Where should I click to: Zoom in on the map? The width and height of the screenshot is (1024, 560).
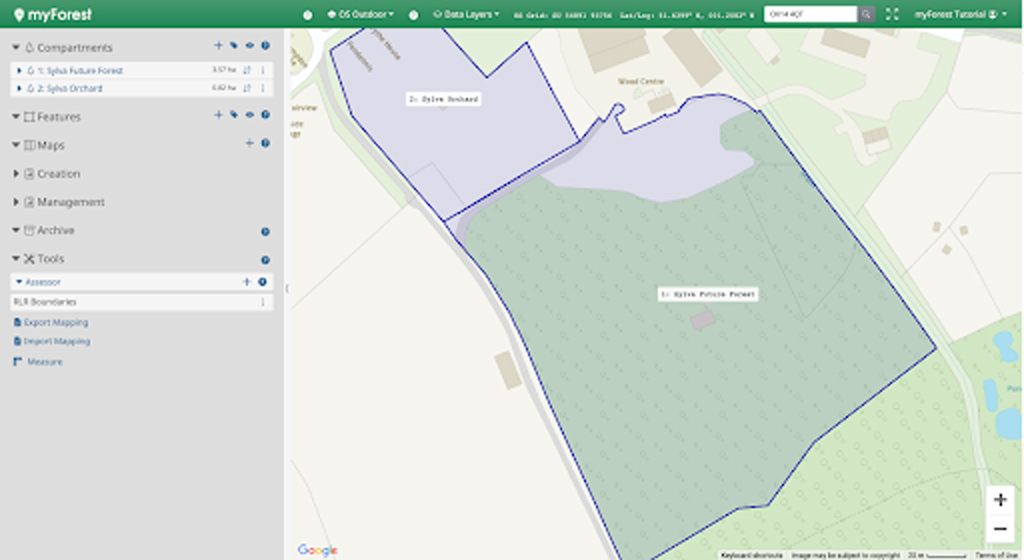1000,500
